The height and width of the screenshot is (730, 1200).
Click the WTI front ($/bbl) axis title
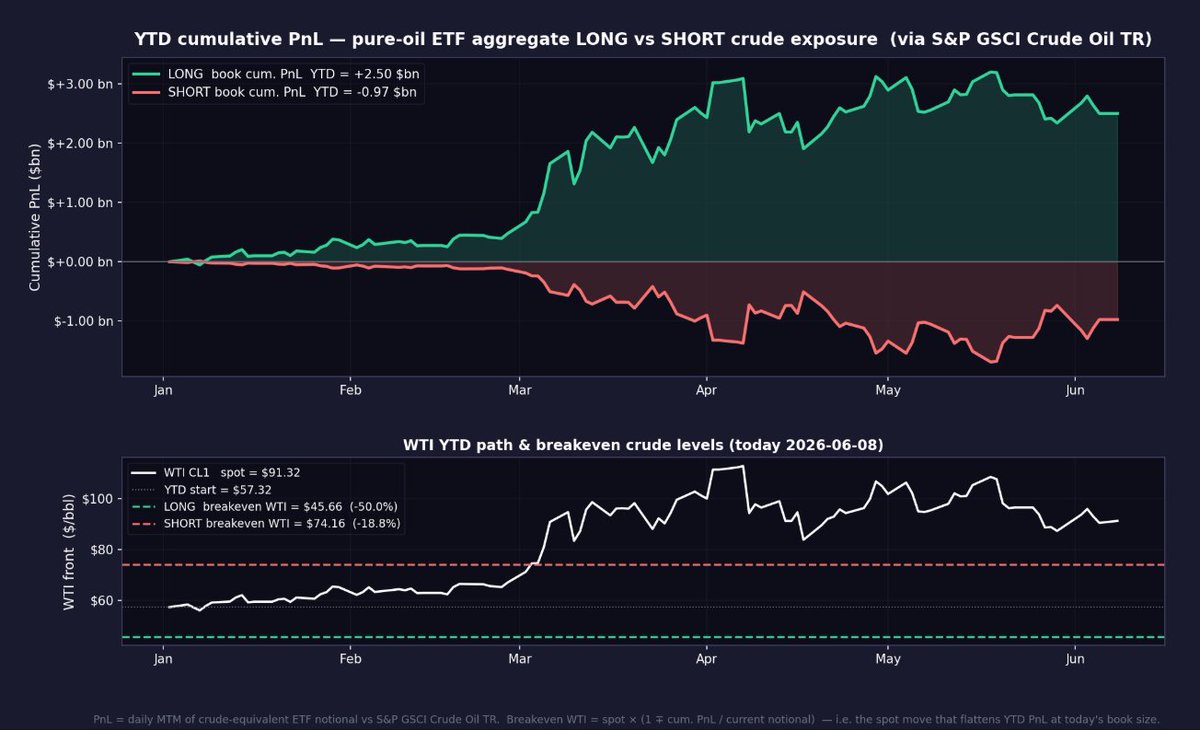pos(69,552)
